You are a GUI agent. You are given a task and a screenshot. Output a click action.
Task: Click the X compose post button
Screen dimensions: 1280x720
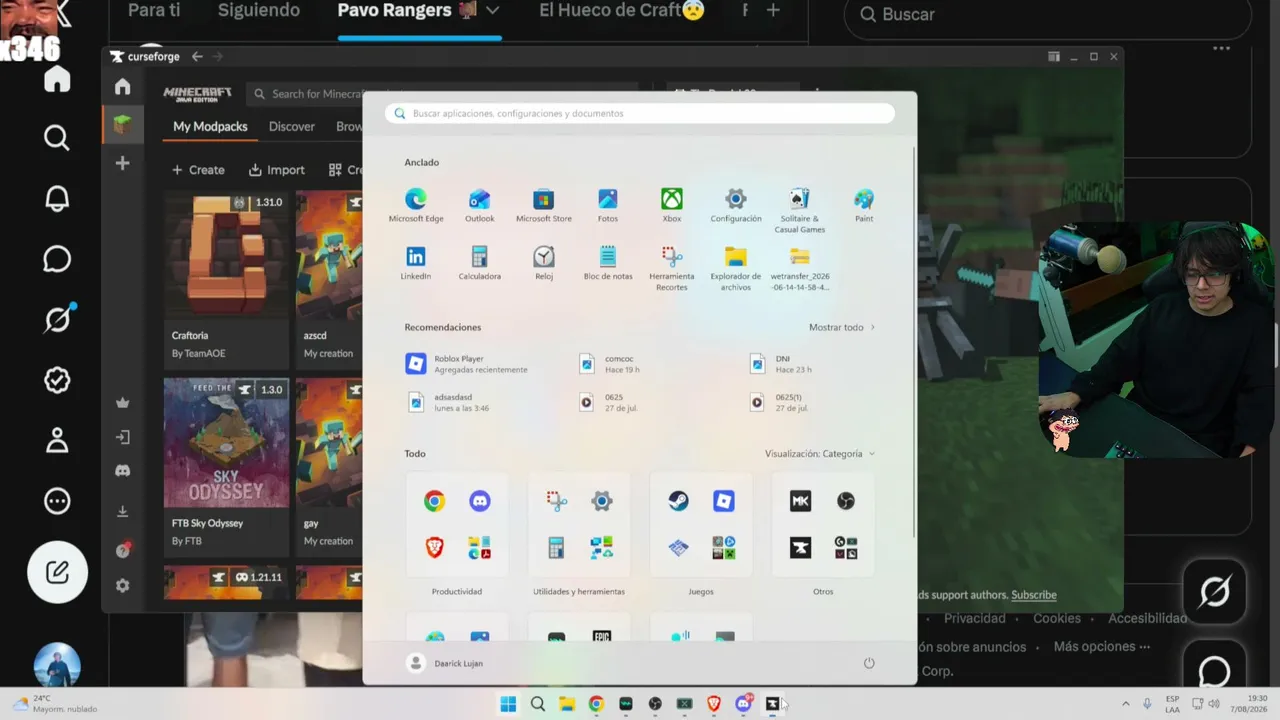(x=57, y=572)
